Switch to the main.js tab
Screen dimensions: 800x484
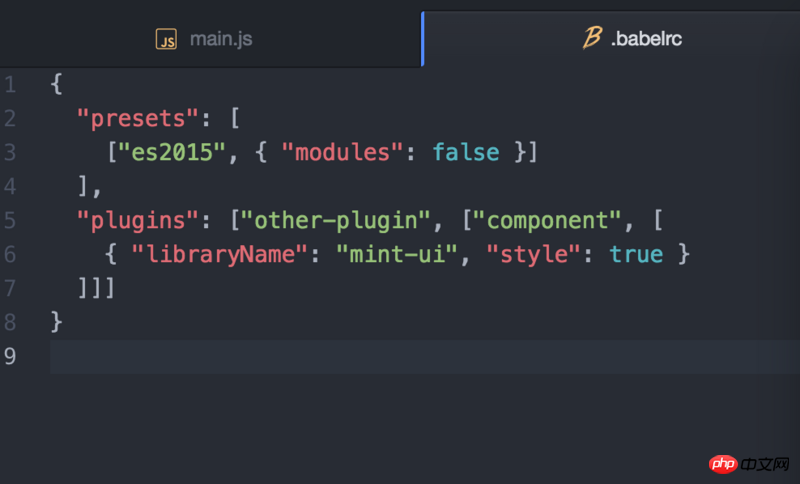coord(210,39)
